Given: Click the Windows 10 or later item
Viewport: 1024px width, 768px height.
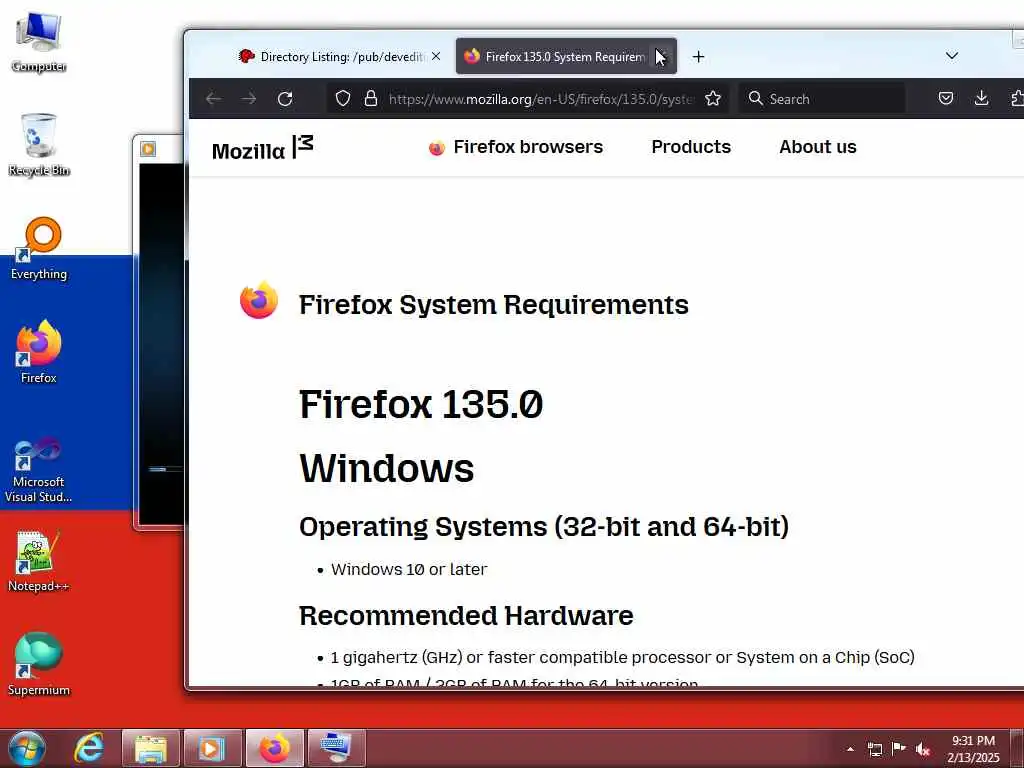Looking at the screenshot, I should [409, 569].
